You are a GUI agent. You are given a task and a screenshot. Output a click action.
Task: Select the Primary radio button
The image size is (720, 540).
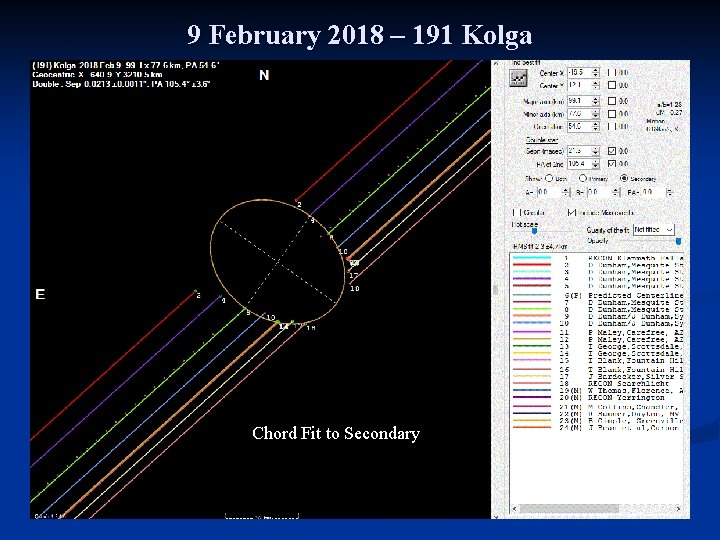[x=583, y=178]
